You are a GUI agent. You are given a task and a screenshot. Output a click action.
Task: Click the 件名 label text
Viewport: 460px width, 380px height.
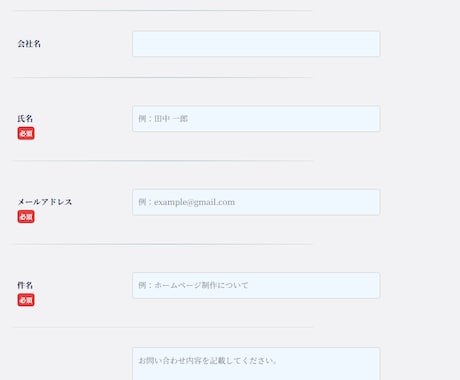(x=25, y=285)
